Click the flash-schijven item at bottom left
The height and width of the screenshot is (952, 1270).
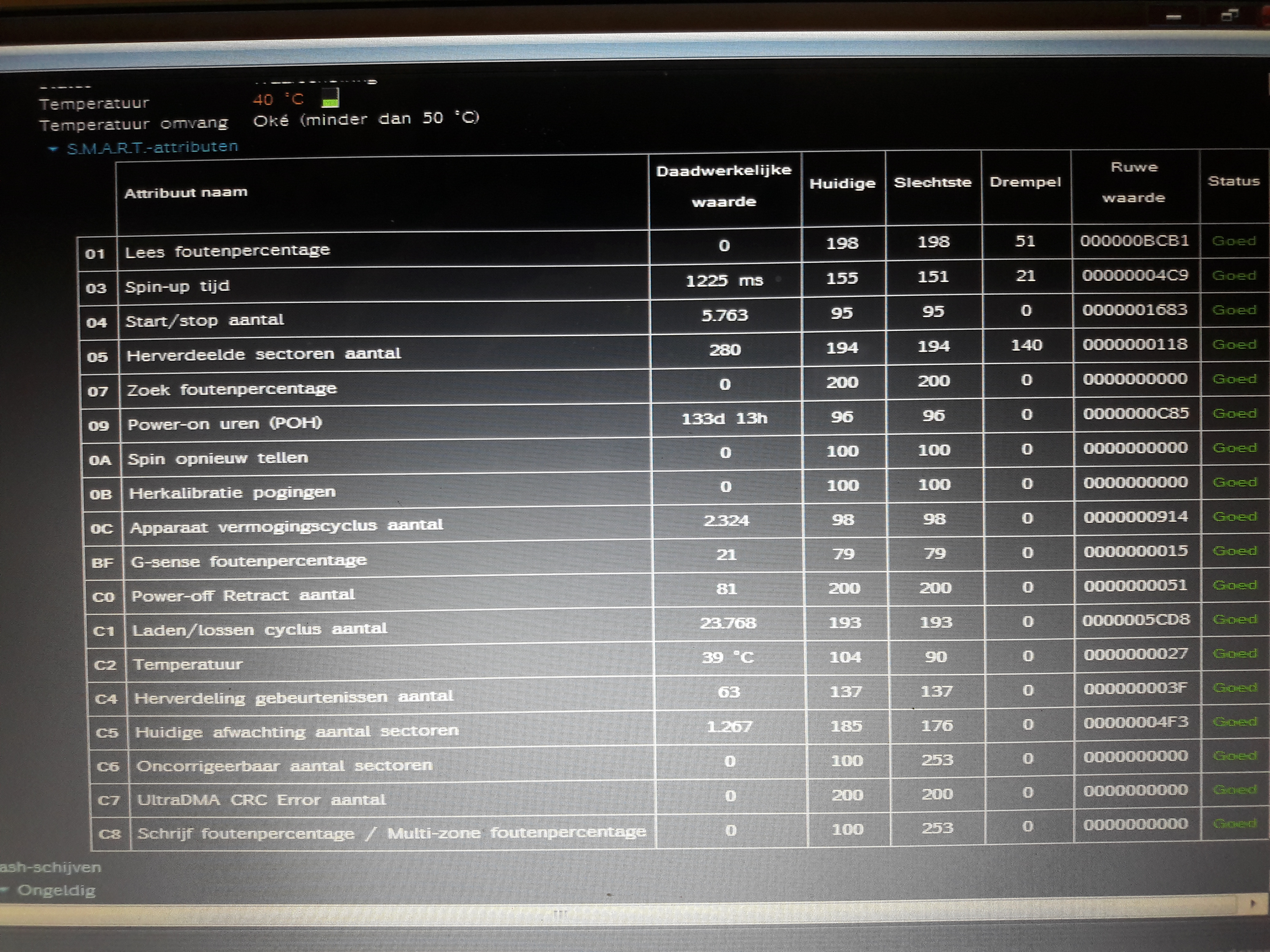coord(50,867)
